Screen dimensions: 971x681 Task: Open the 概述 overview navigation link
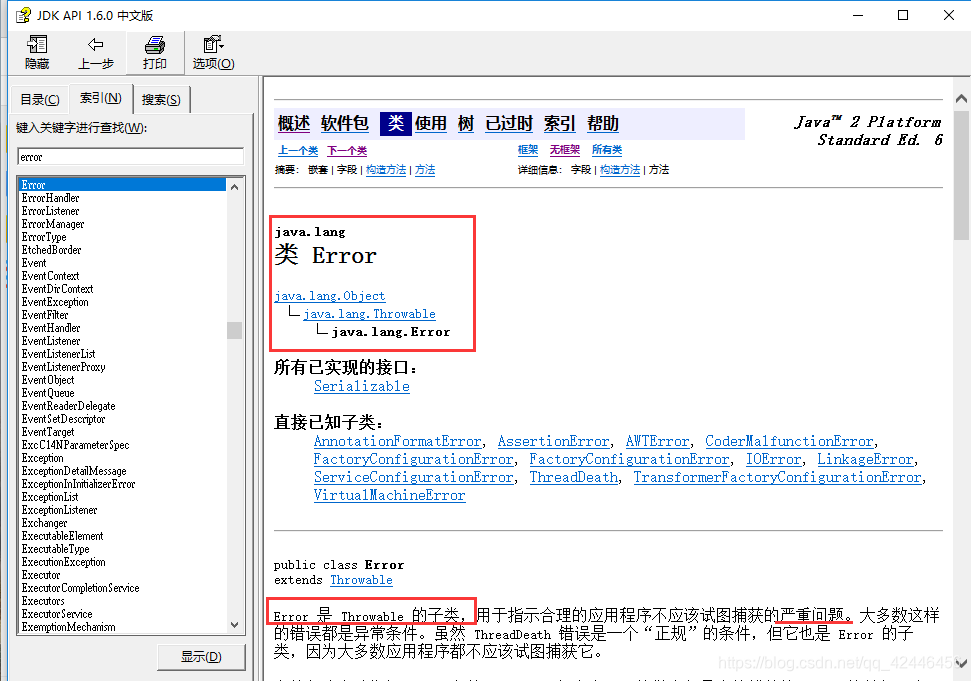(294, 123)
